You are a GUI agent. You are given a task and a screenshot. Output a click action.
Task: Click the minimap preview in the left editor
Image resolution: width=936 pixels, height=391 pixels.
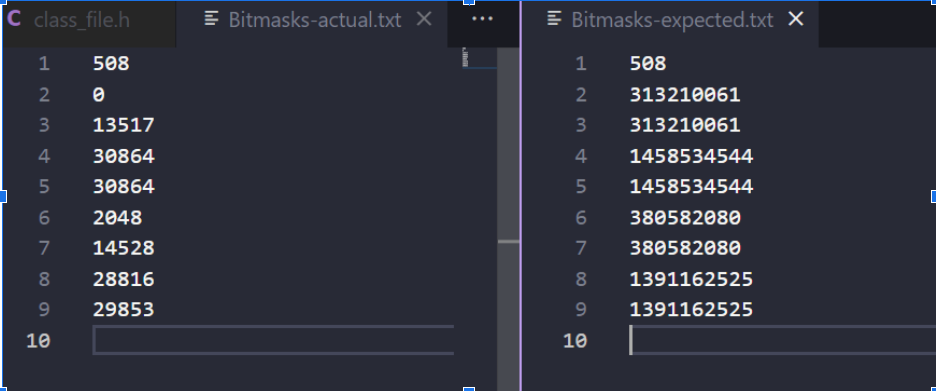pos(479,59)
